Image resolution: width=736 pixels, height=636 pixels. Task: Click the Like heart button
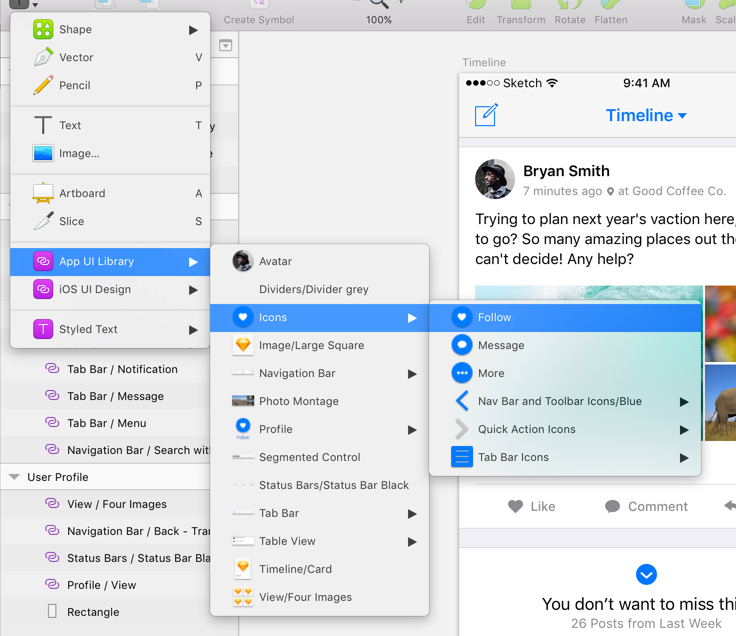click(531, 506)
